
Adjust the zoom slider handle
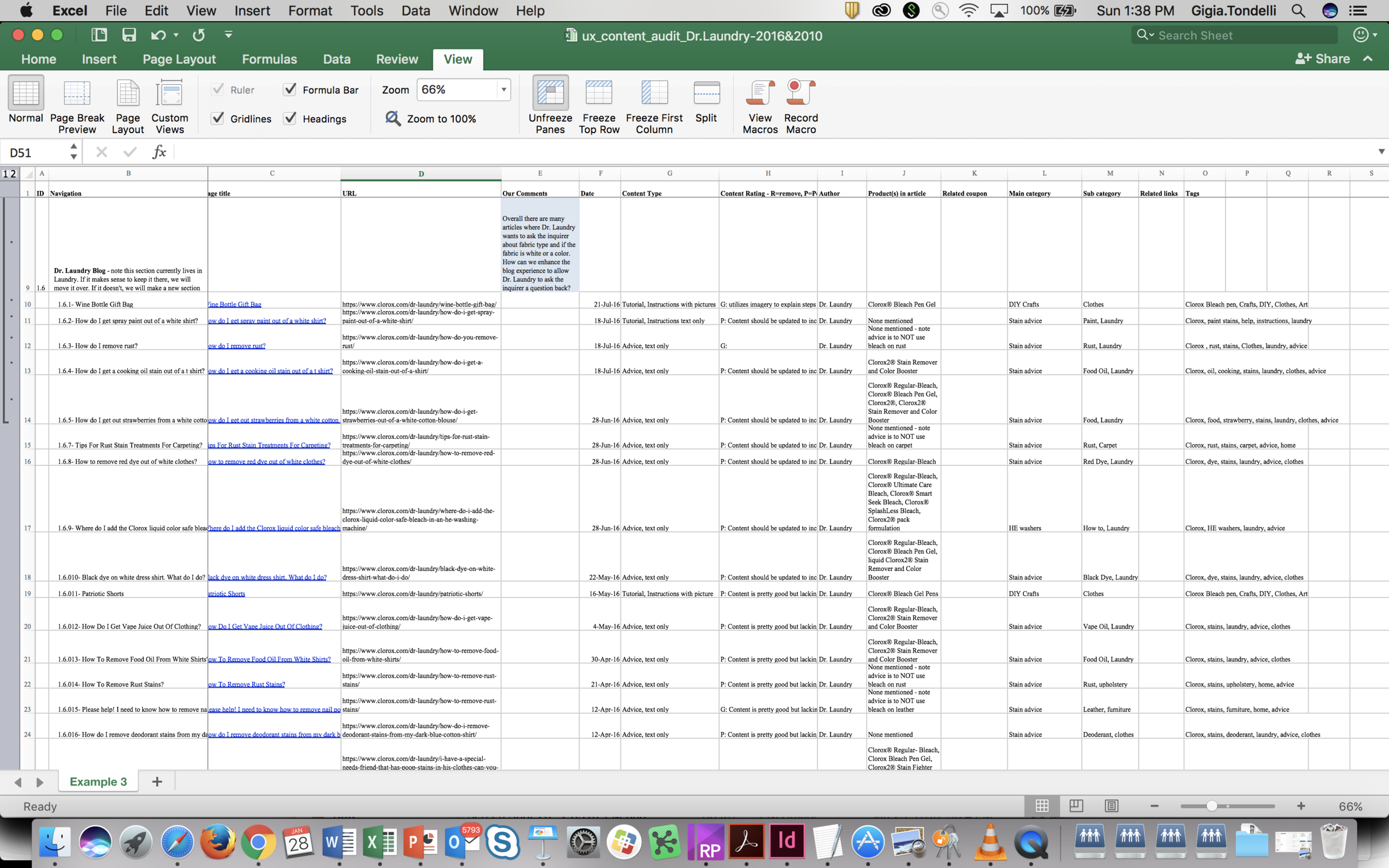(x=1212, y=806)
